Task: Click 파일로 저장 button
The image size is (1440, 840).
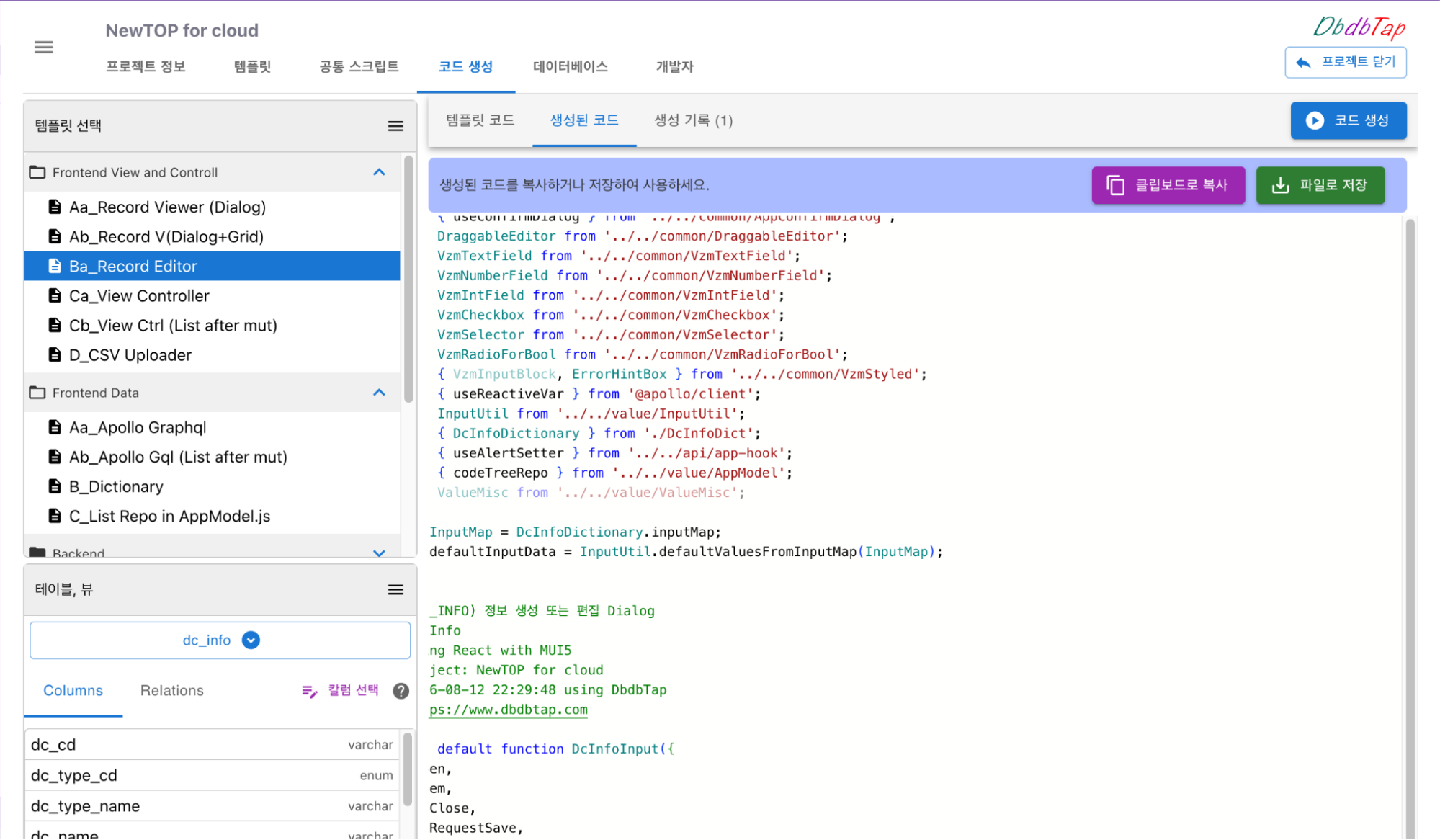Action: tap(1320, 186)
